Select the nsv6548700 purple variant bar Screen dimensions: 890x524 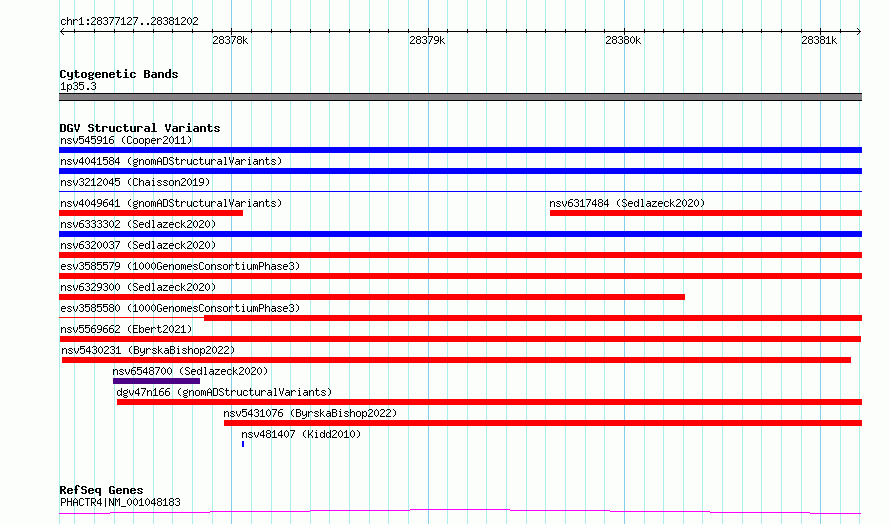tap(156, 381)
